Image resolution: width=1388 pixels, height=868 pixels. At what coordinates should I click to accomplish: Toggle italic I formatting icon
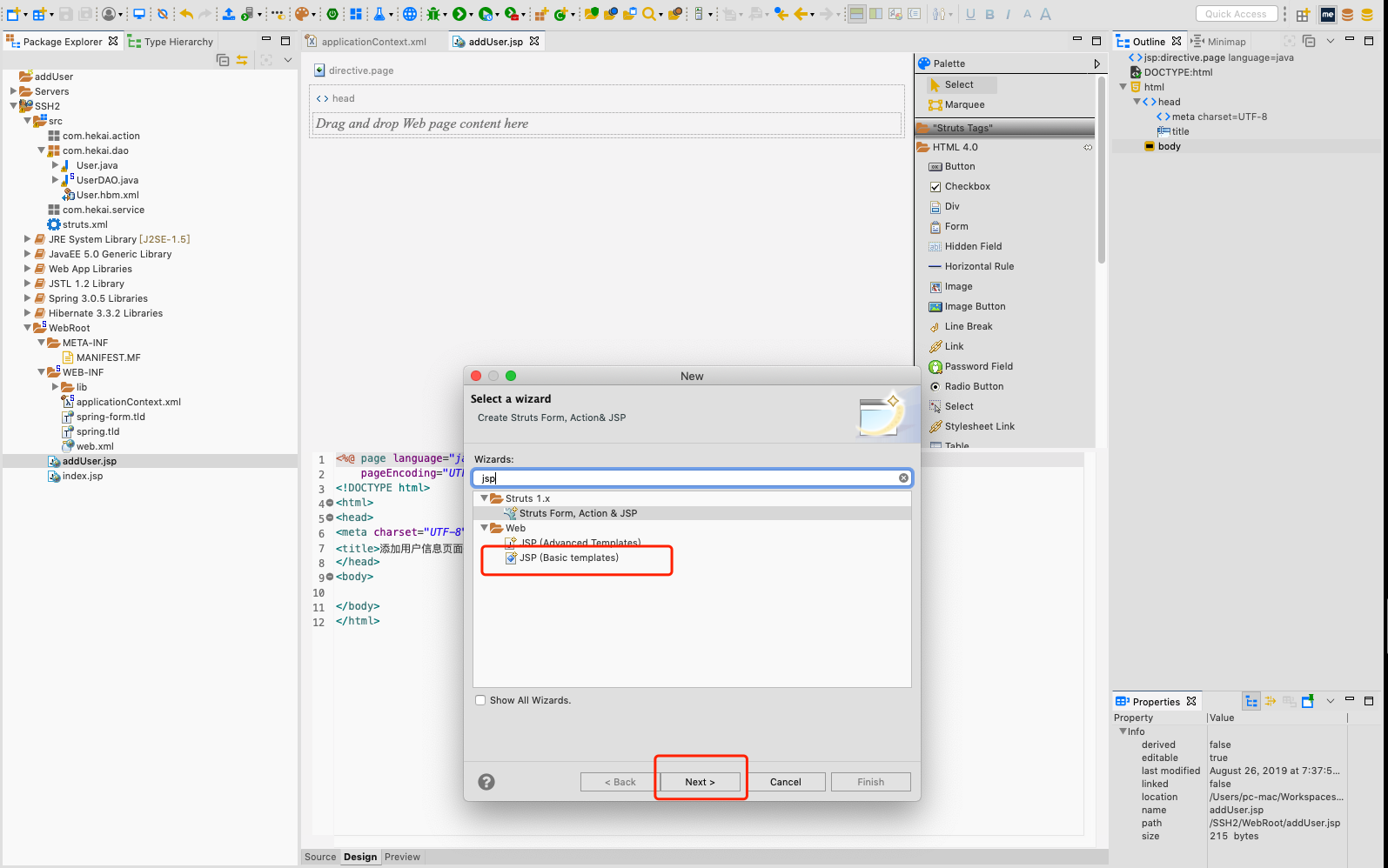(1008, 14)
